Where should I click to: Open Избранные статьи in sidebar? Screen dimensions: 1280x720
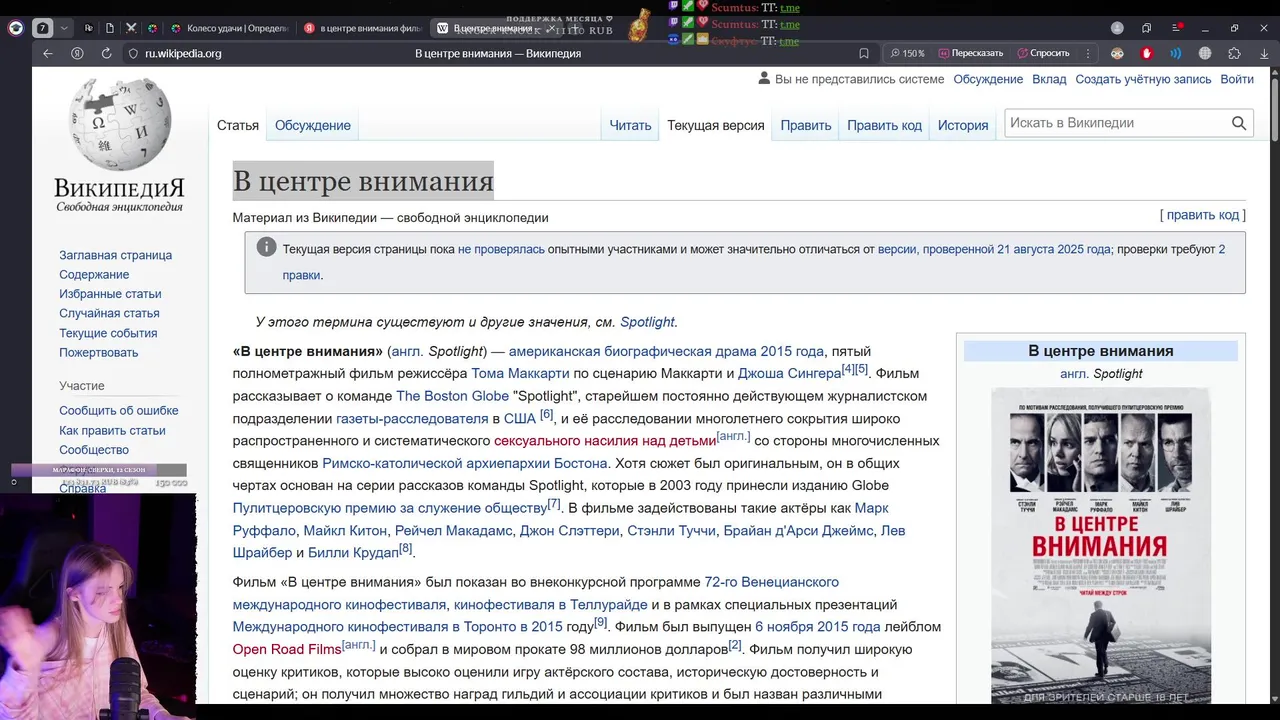[110, 294]
